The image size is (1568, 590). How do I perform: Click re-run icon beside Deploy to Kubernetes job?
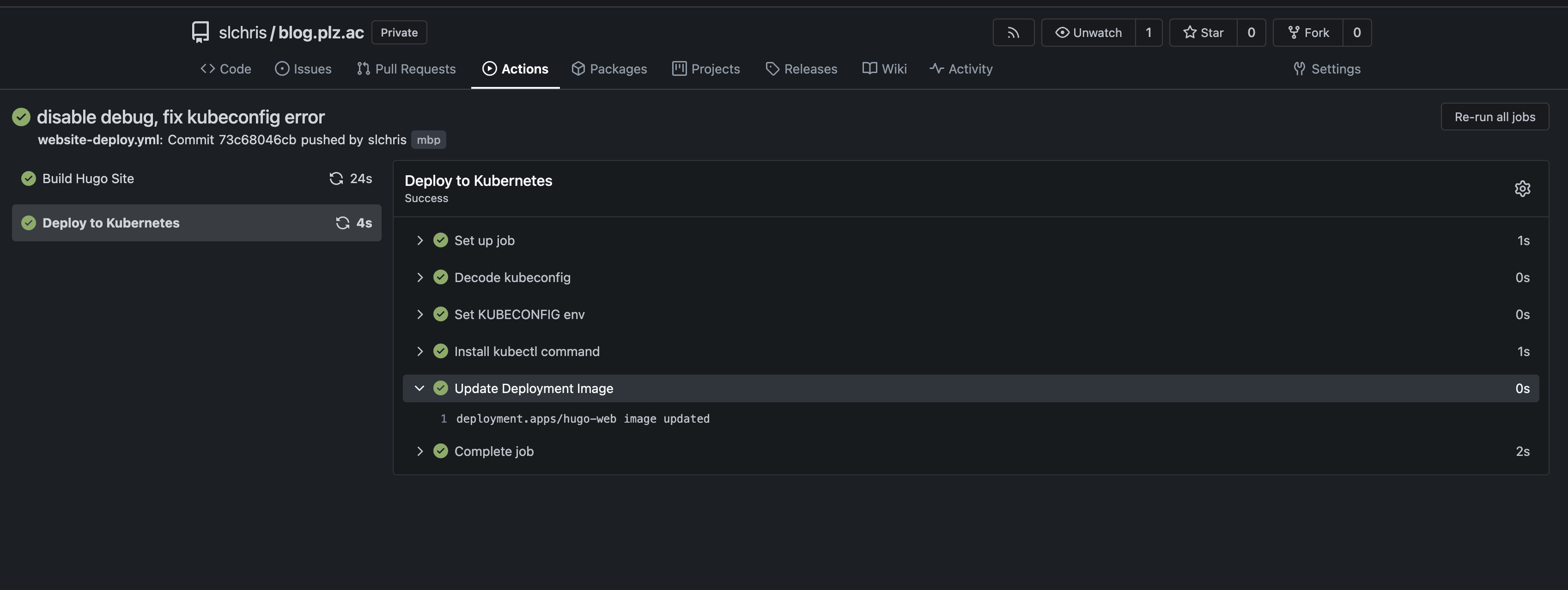[x=343, y=222]
